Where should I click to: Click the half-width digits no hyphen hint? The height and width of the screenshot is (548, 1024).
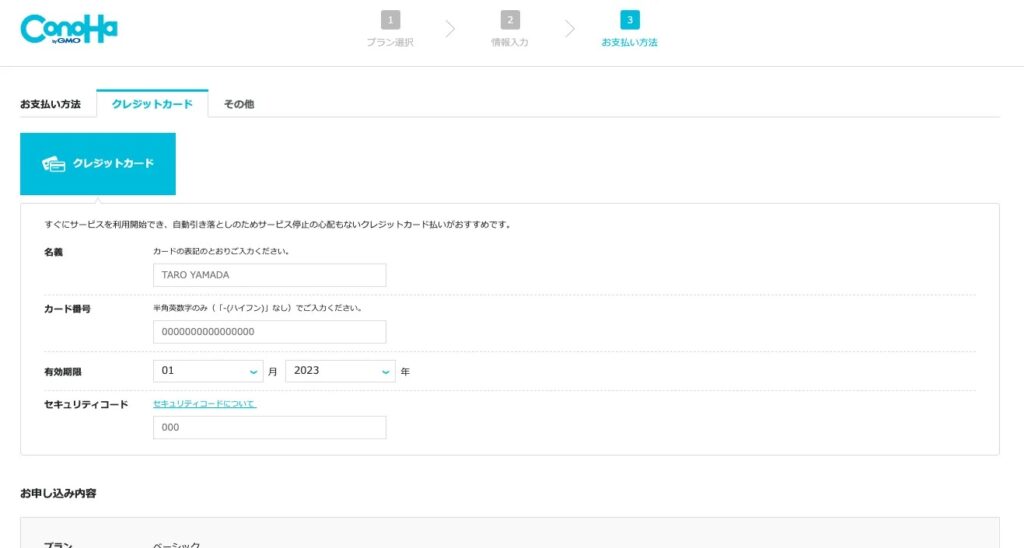pyautogui.click(x=258, y=308)
